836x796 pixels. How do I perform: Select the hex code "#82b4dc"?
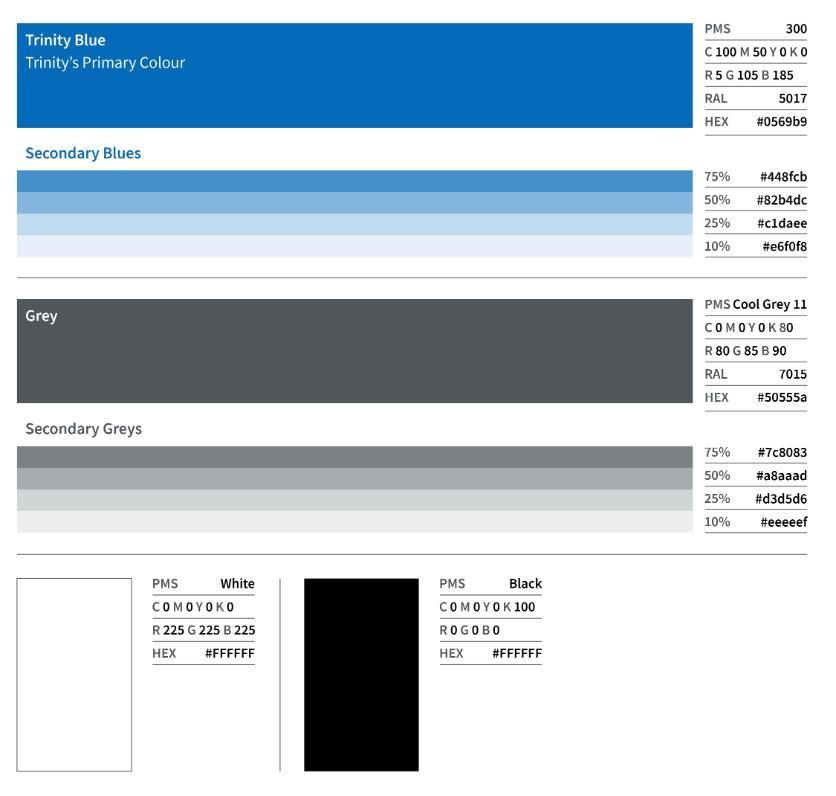[782, 200]
